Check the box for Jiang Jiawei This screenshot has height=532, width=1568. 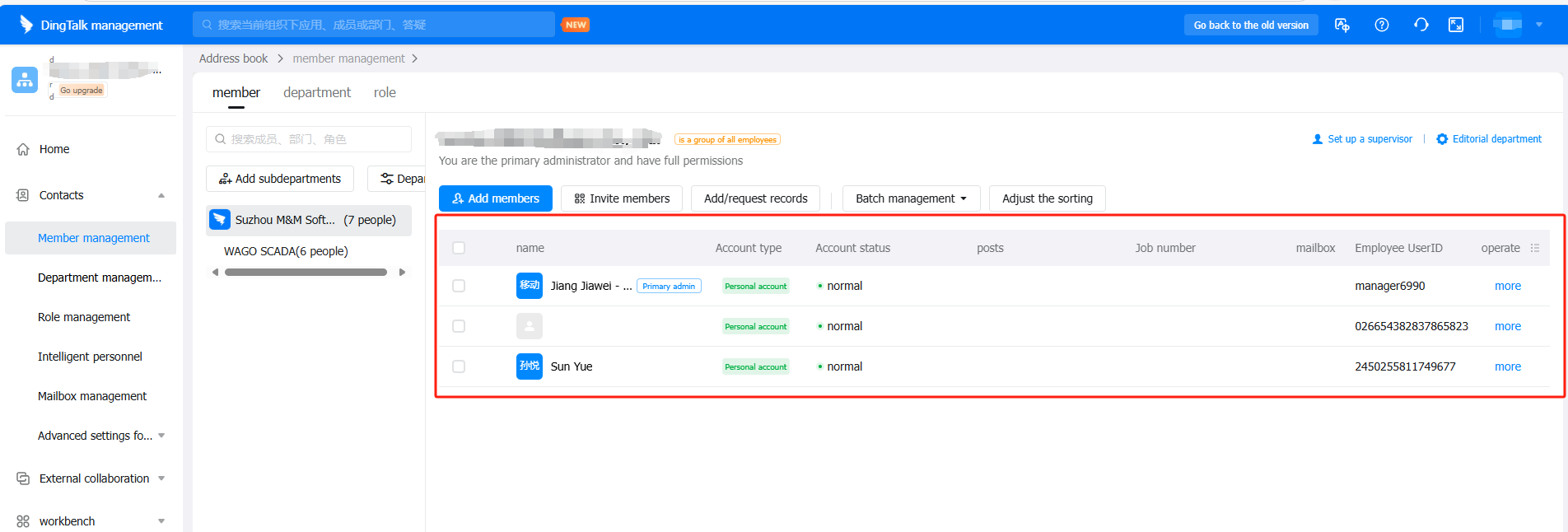tap(459, 286)
